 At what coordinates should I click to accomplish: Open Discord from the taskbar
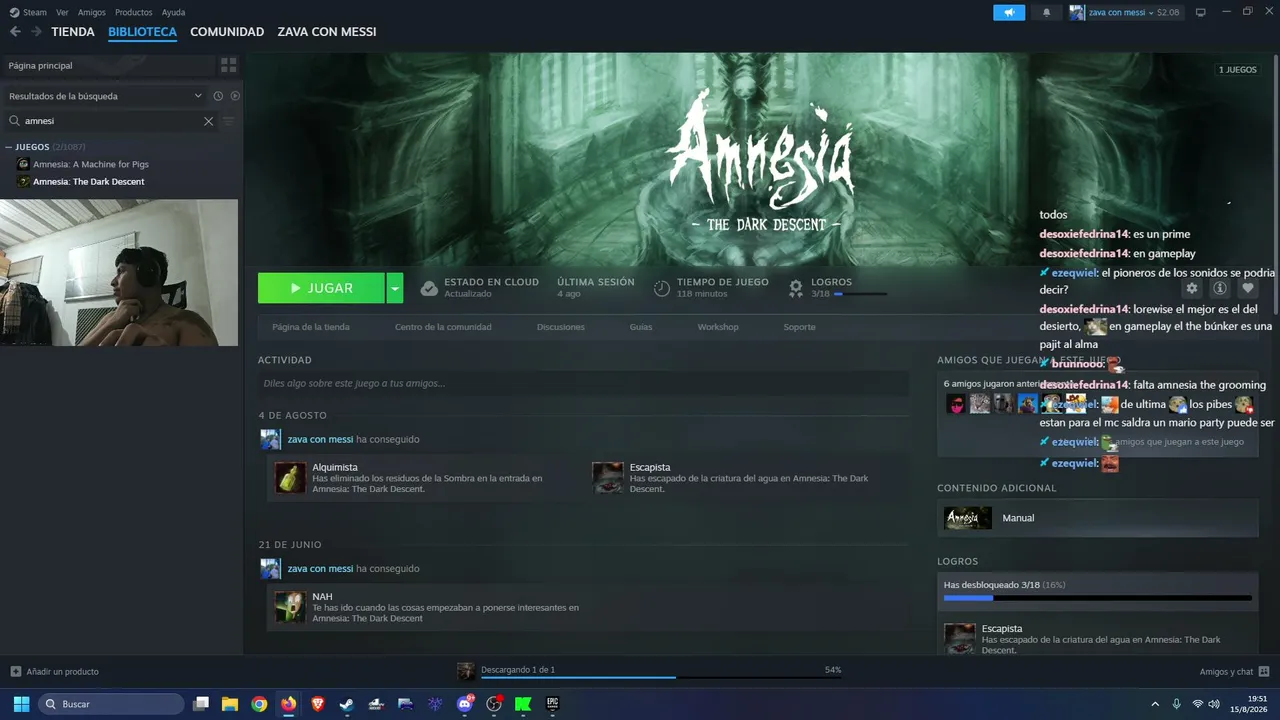464,704
